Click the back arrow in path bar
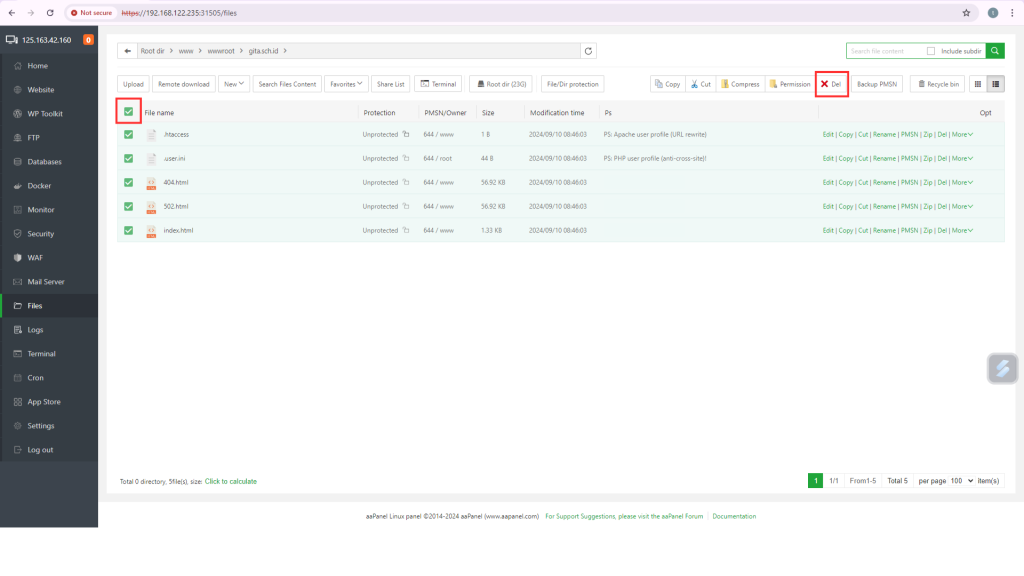 coord(127,51)
